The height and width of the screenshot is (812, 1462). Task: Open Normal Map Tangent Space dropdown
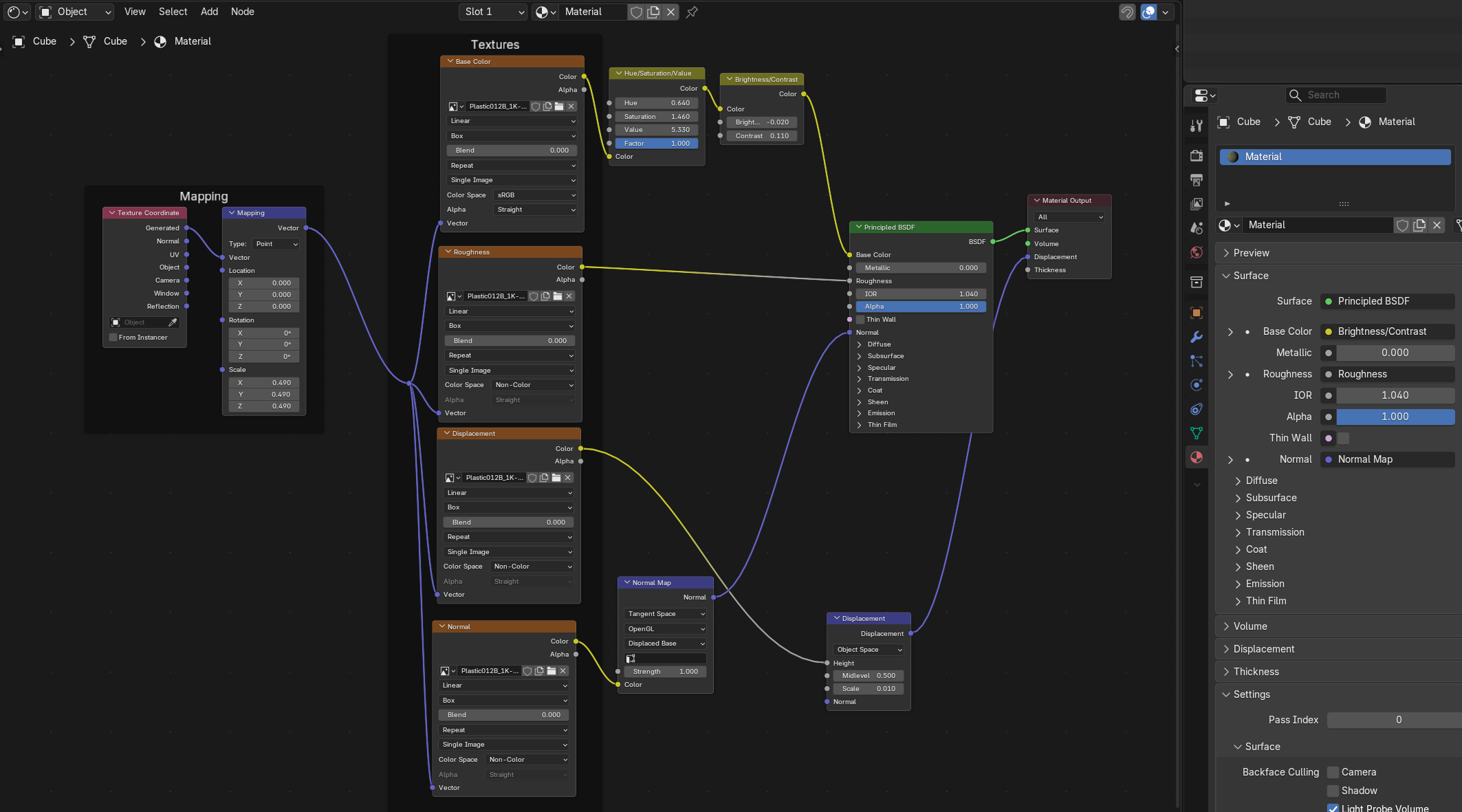(665, 614)
